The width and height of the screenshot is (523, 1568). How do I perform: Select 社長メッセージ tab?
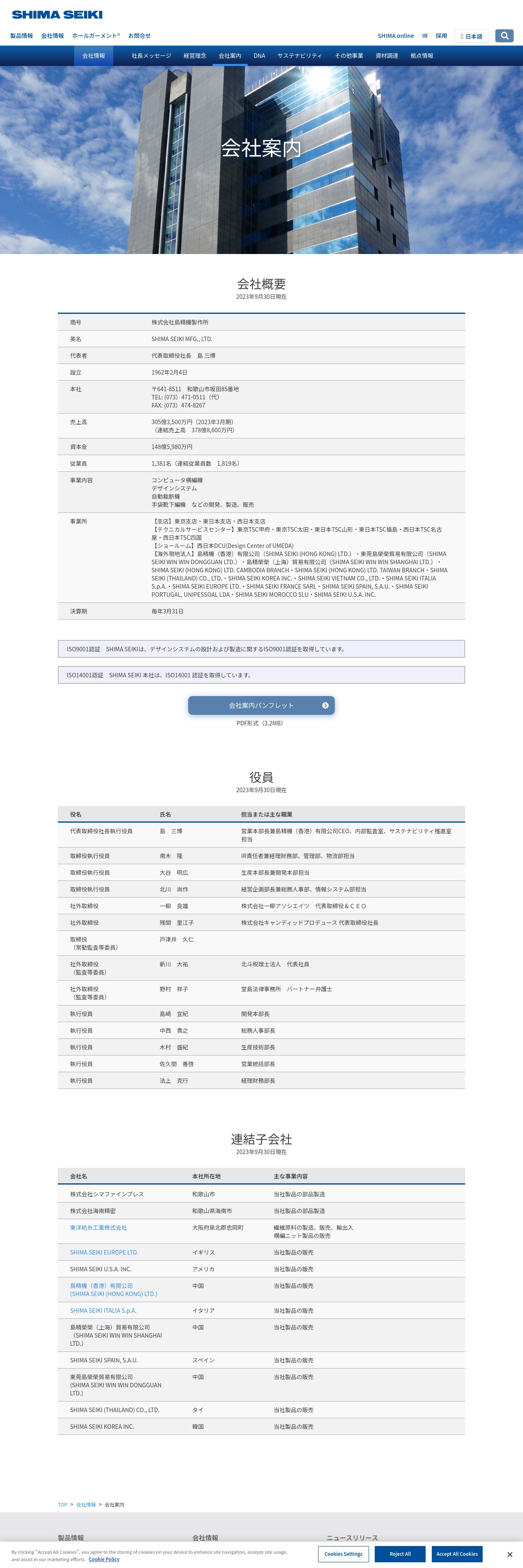[152, 55]
